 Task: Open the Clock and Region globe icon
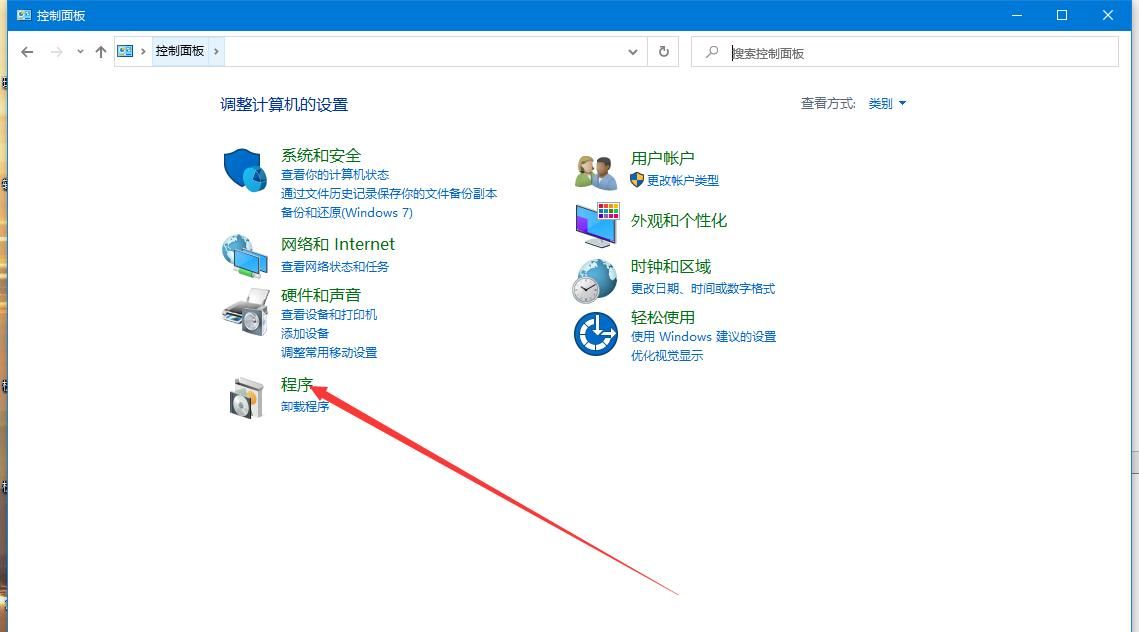click(595, 280)
